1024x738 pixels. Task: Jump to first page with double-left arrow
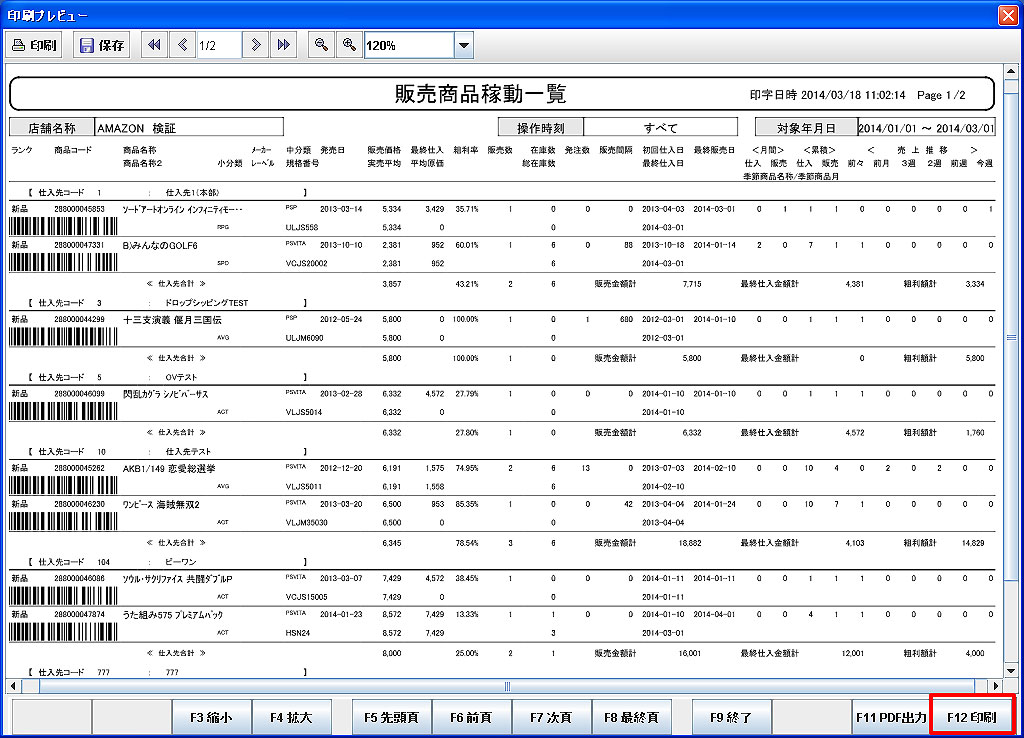pyautogui.click(x=155, y=45)
